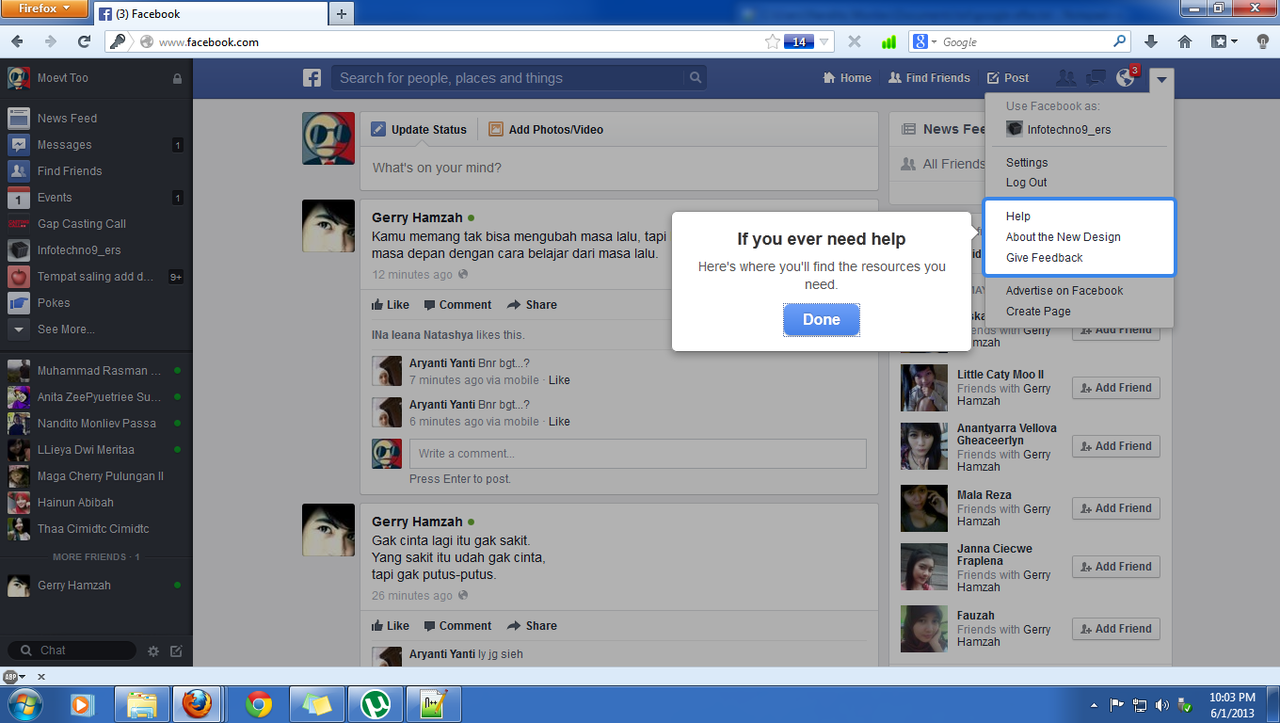Select Create Page menu entry
Viewport: 1280px width, 723px height.
[1038, 311]
